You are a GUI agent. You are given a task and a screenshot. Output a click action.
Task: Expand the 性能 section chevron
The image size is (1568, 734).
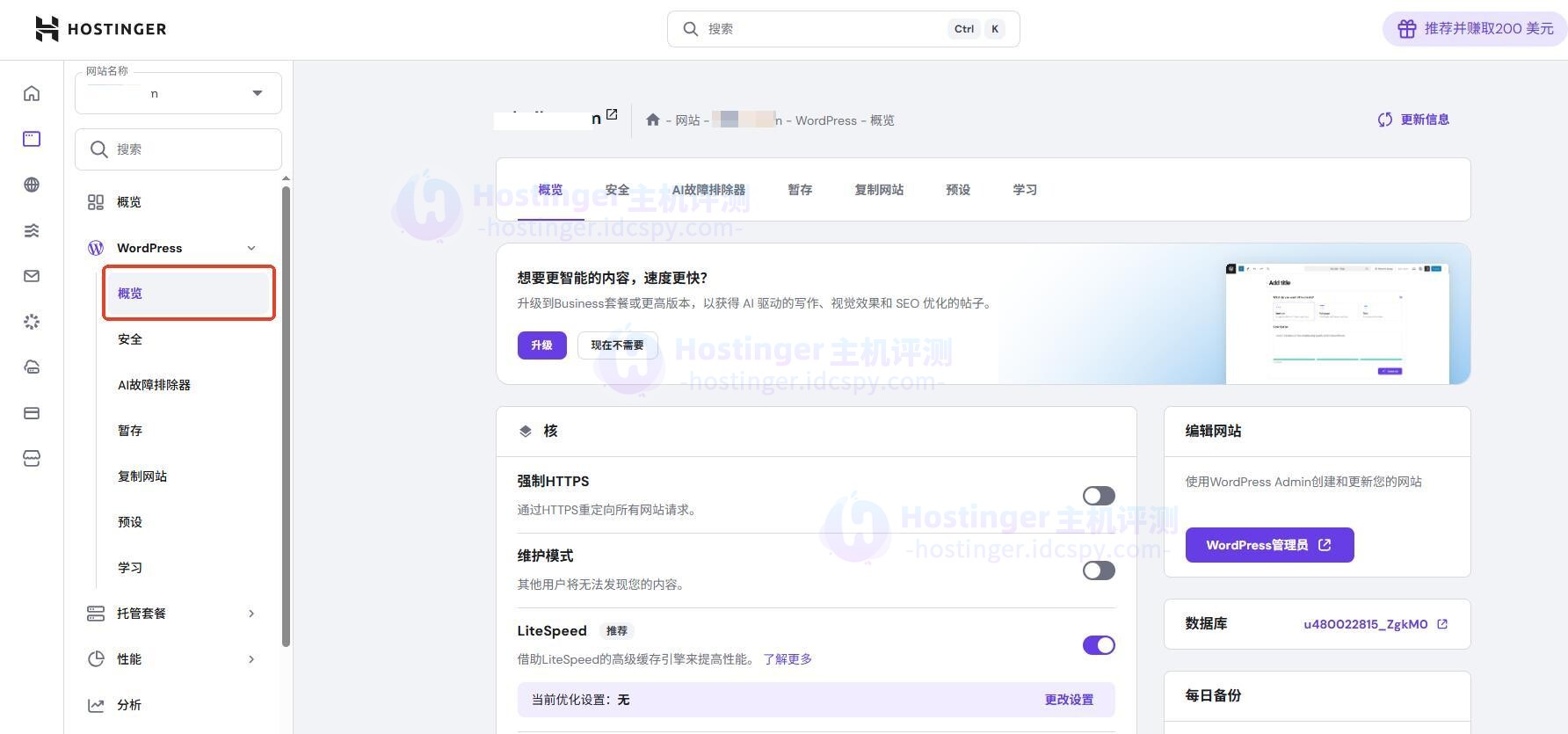(251, 659)
